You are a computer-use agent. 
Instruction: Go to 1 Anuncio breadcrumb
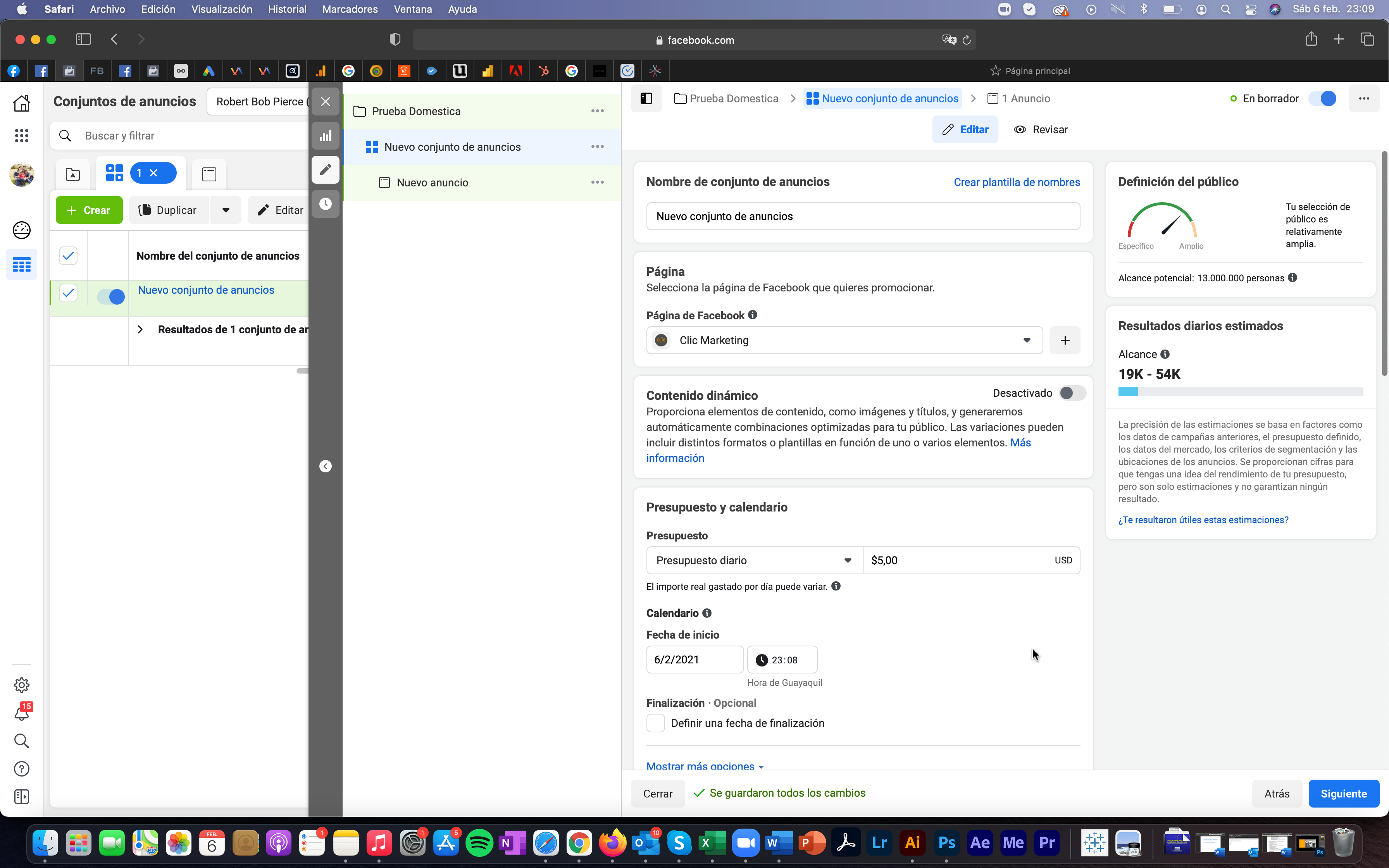click(x=1019, y=99)
